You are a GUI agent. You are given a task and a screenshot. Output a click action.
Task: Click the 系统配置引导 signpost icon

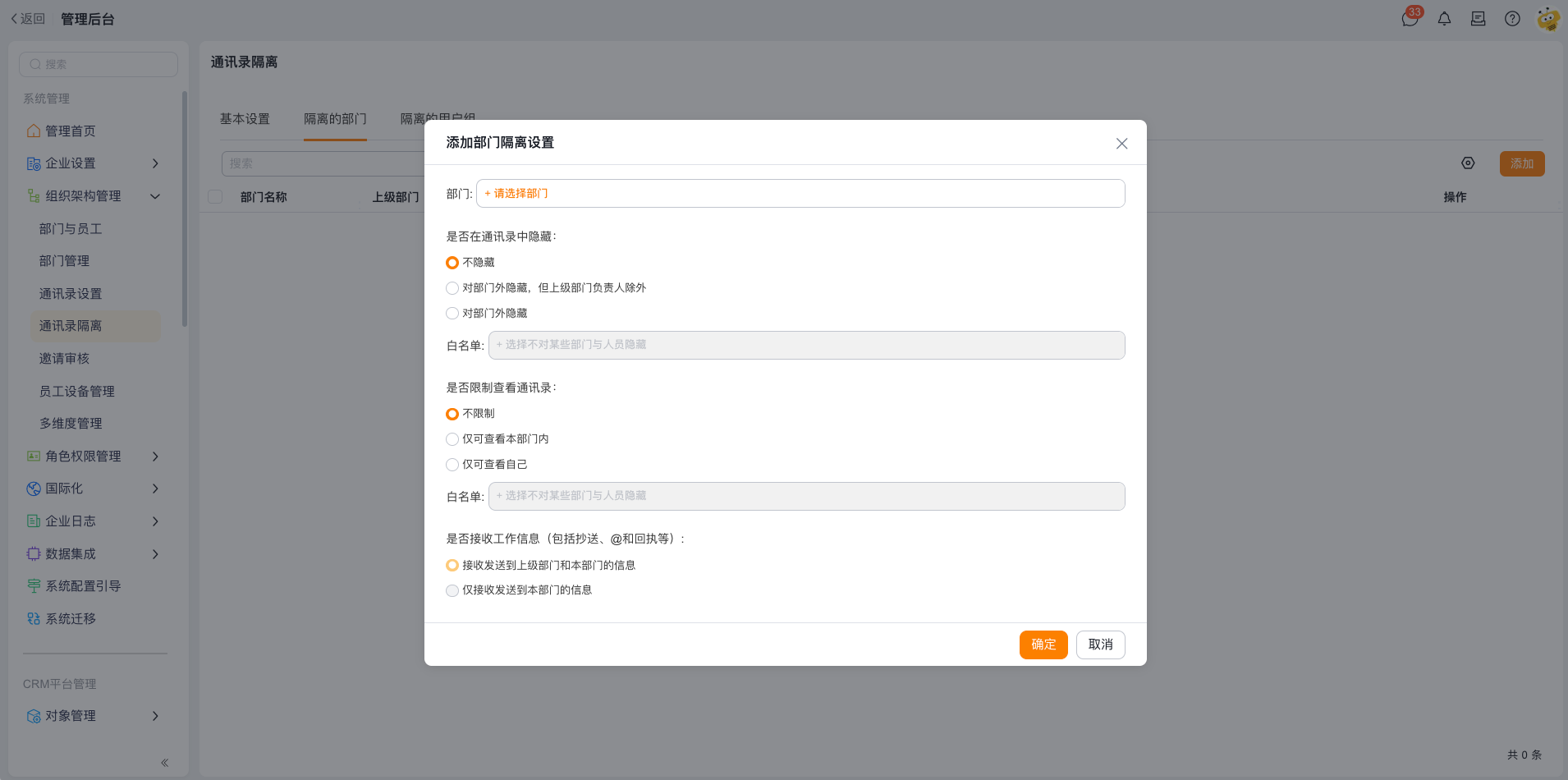[x=34, y=586]
